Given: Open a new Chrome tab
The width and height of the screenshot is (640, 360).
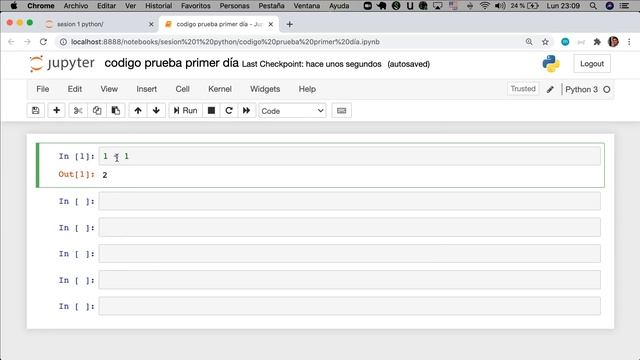Looking at the screenshot, I should pyautogui.click(x=289, y=24).
